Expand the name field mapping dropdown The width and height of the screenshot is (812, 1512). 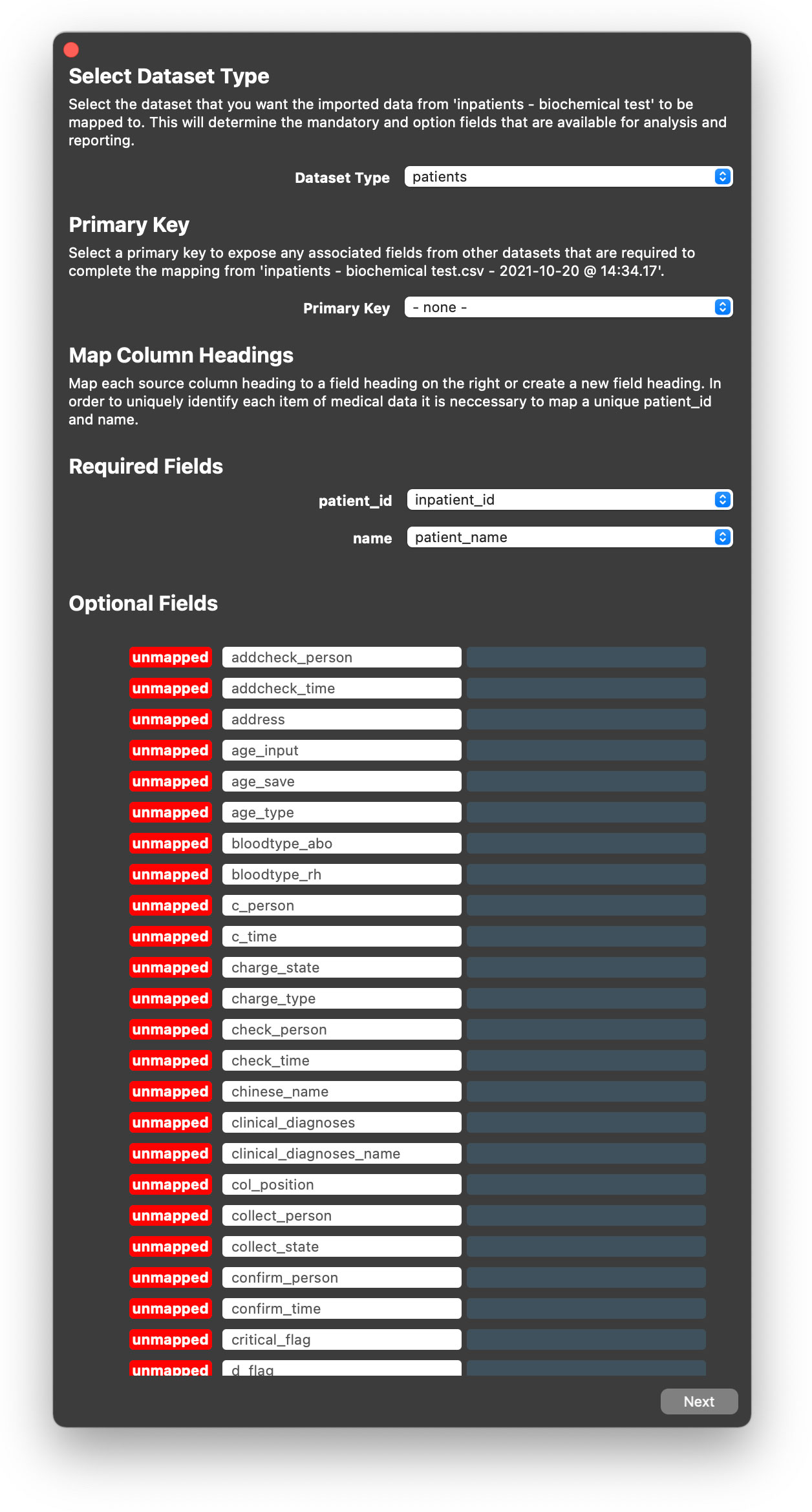pos(569,537)
